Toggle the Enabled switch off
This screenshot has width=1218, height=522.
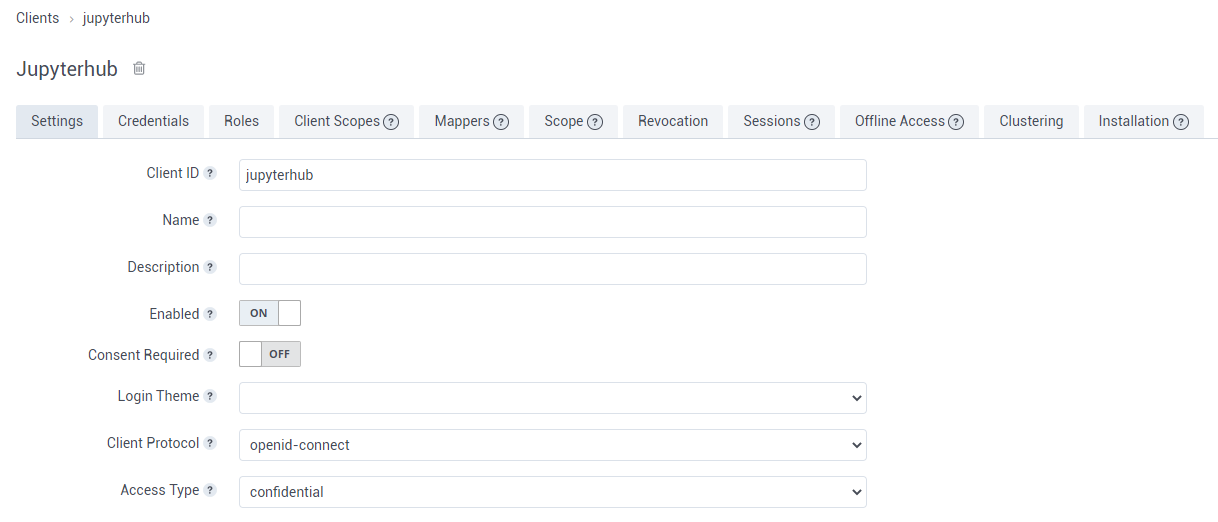coord(269,313)
